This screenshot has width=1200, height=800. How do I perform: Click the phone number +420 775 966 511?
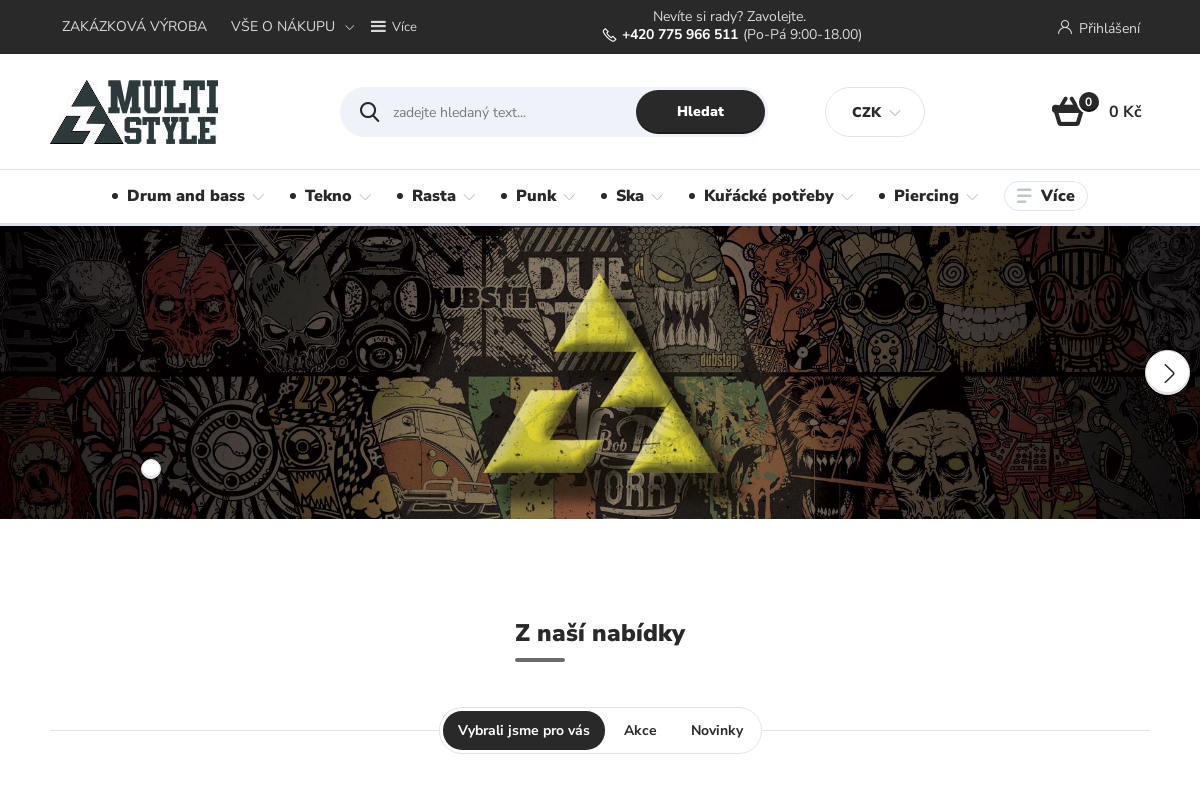[680, 35]
